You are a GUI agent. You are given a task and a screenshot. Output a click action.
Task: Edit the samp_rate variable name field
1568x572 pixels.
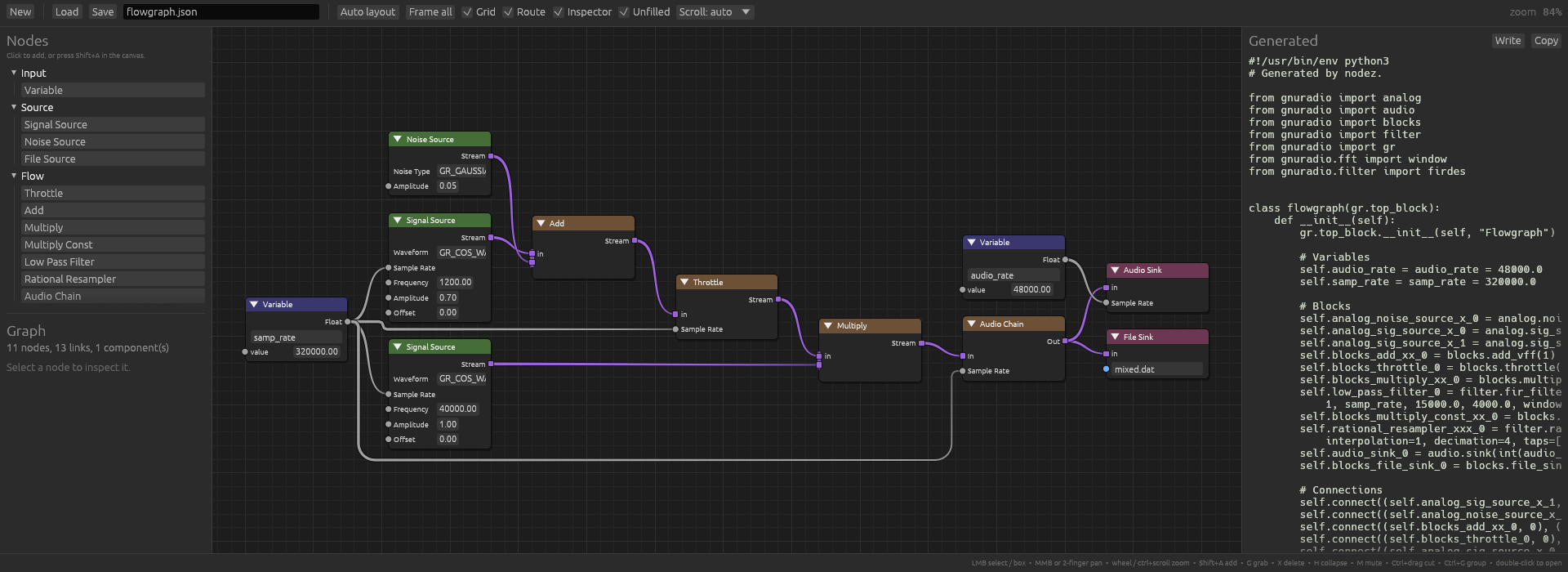click(296, 337)
